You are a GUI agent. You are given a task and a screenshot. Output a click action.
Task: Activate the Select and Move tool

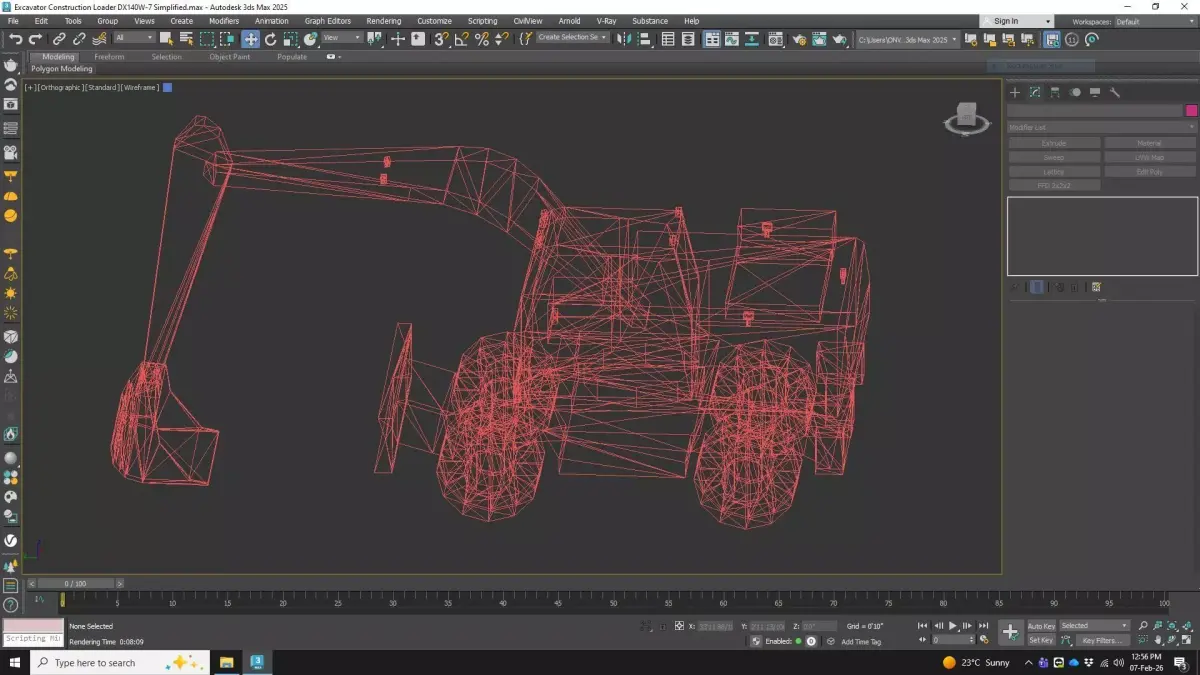[x=250, y=39]
